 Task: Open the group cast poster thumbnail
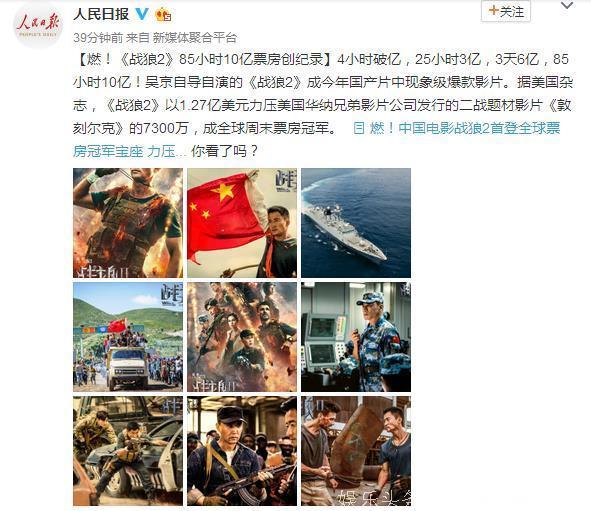pos(242,337)
